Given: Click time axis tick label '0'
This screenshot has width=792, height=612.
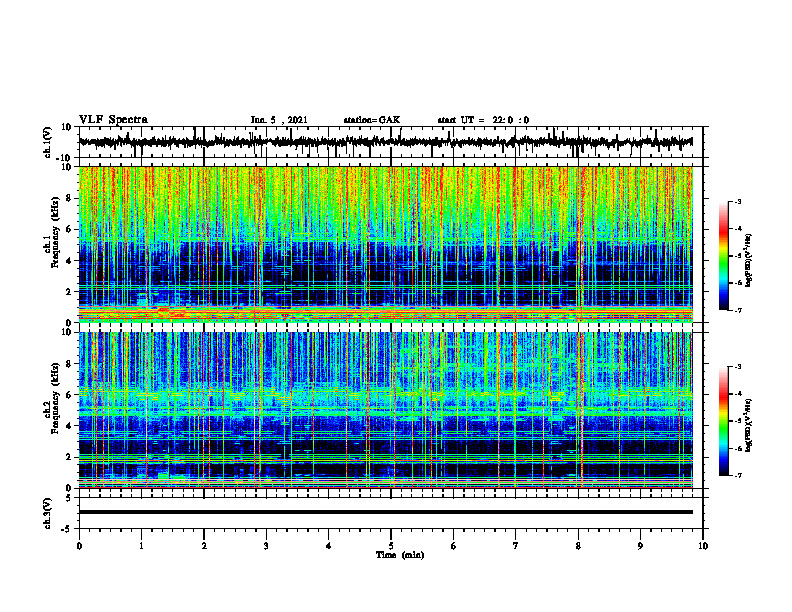Looking at the screenshot, I should 79,546.
